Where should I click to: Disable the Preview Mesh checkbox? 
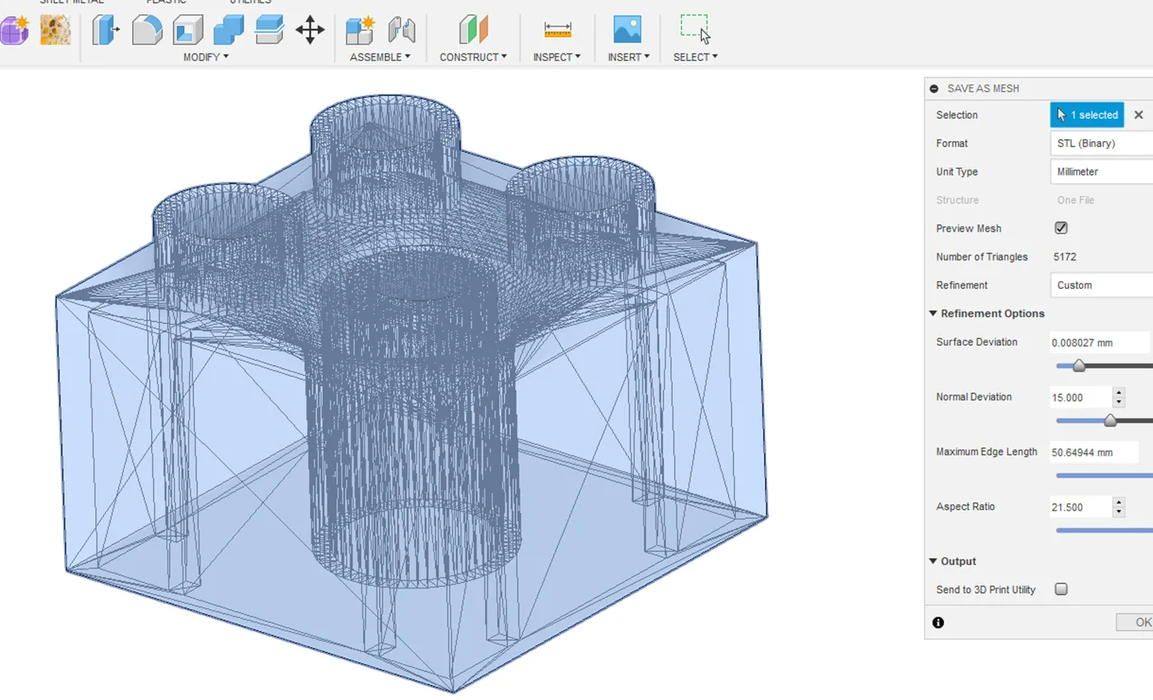point(1061,228)
